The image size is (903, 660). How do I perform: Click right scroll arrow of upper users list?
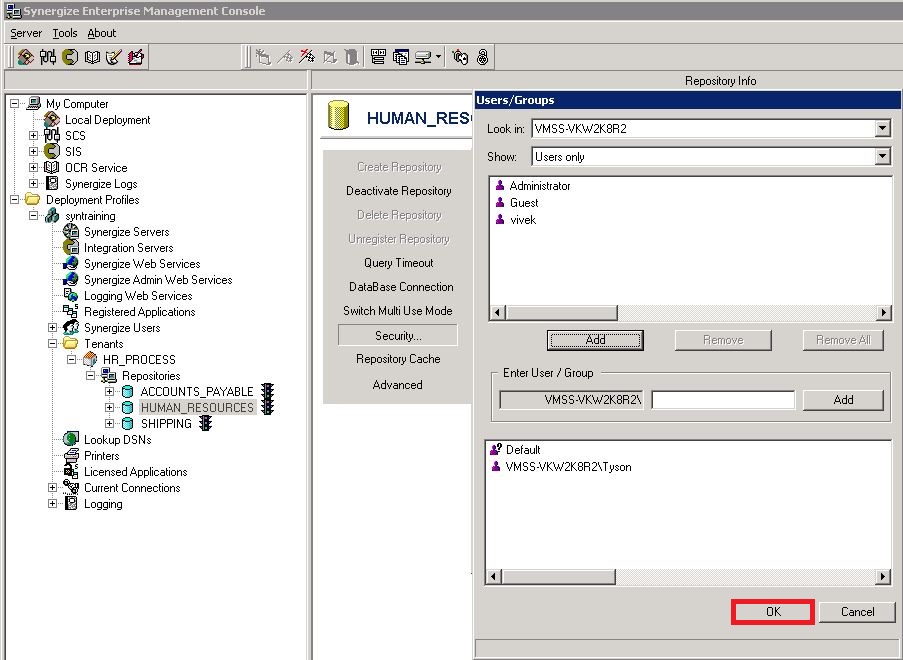(x=884, y=313)
